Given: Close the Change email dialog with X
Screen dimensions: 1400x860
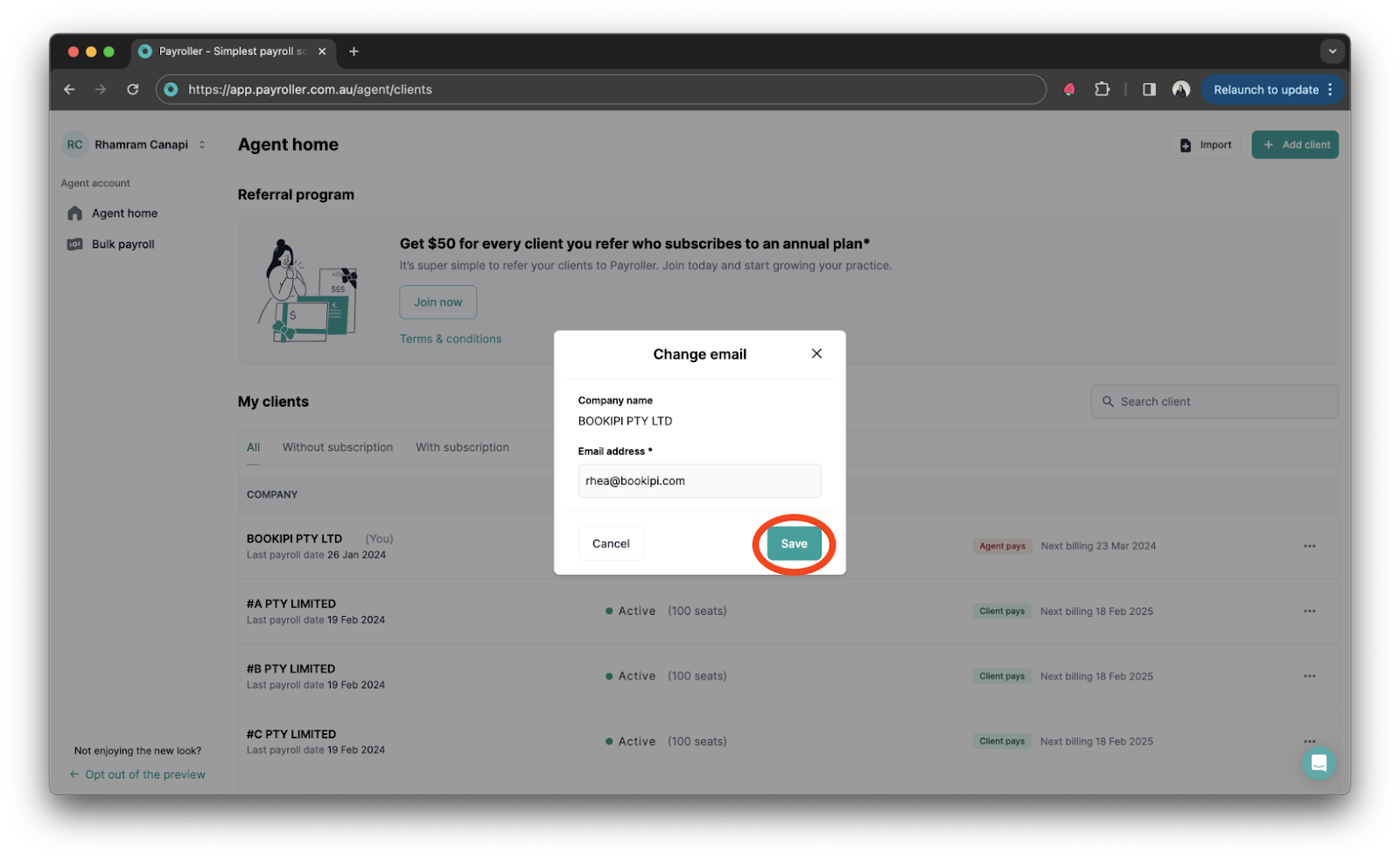Looking at the screenshot, I should pyautogui.click(x=816, y=353).
